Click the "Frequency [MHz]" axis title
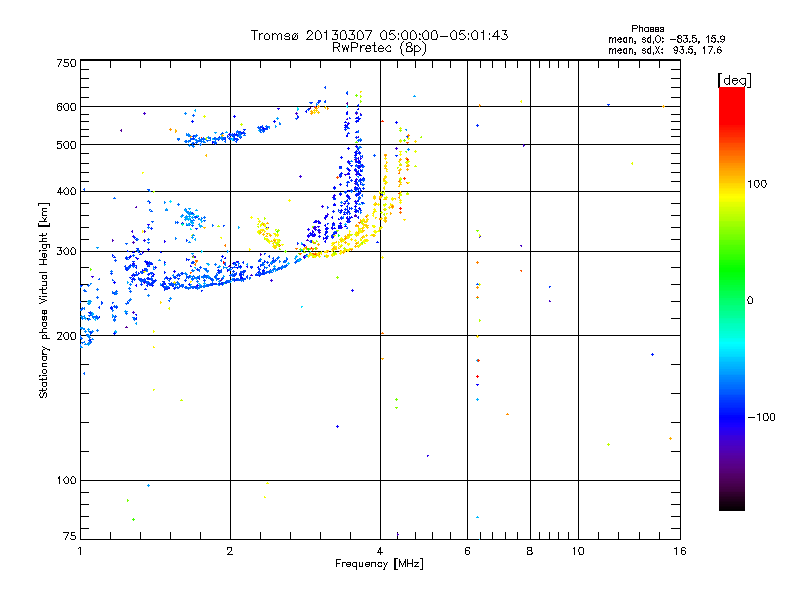 pos(379,564)
